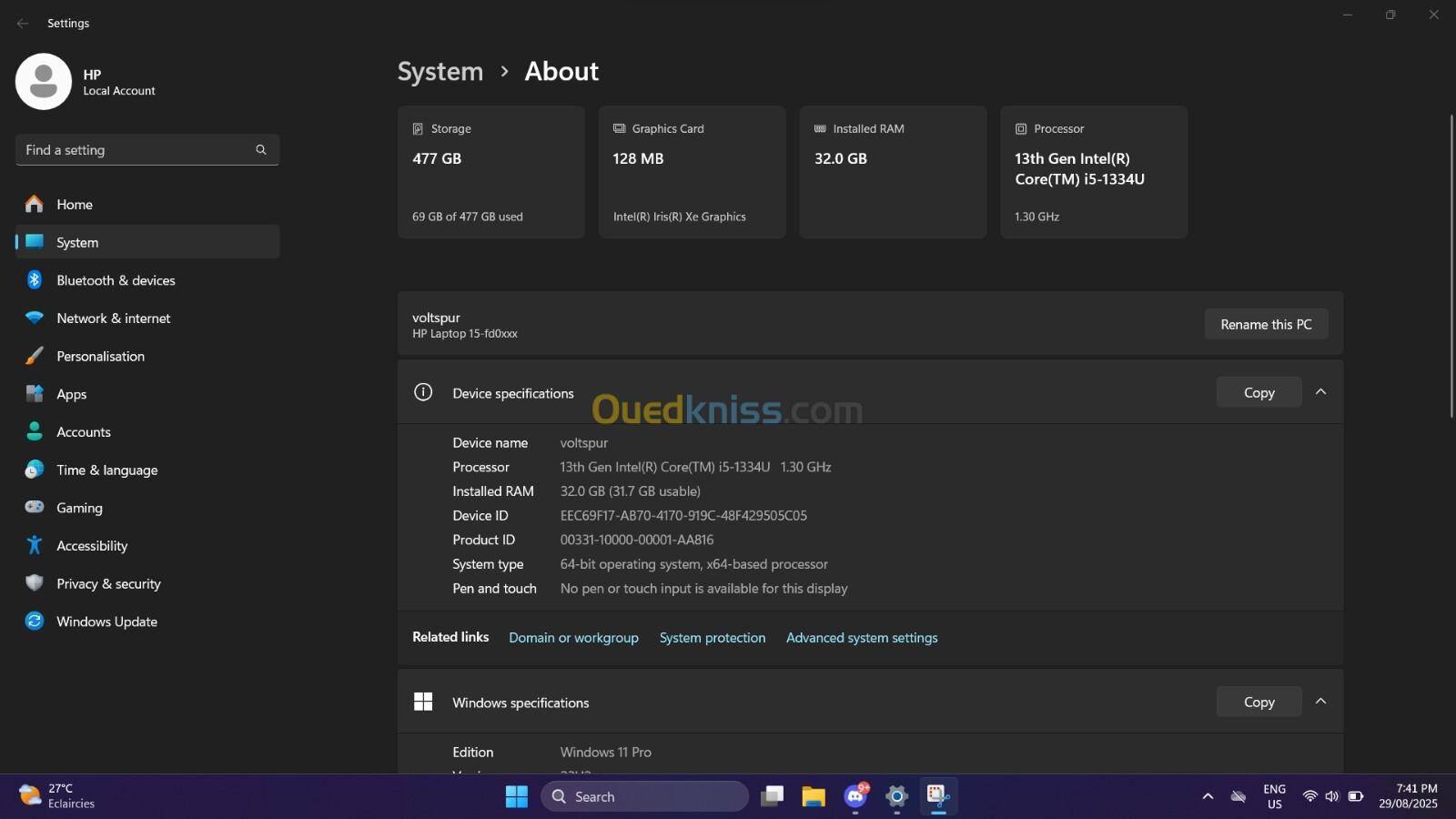Collapse the Device specifications section
1456x819 pixels.
click(1321, 392)
